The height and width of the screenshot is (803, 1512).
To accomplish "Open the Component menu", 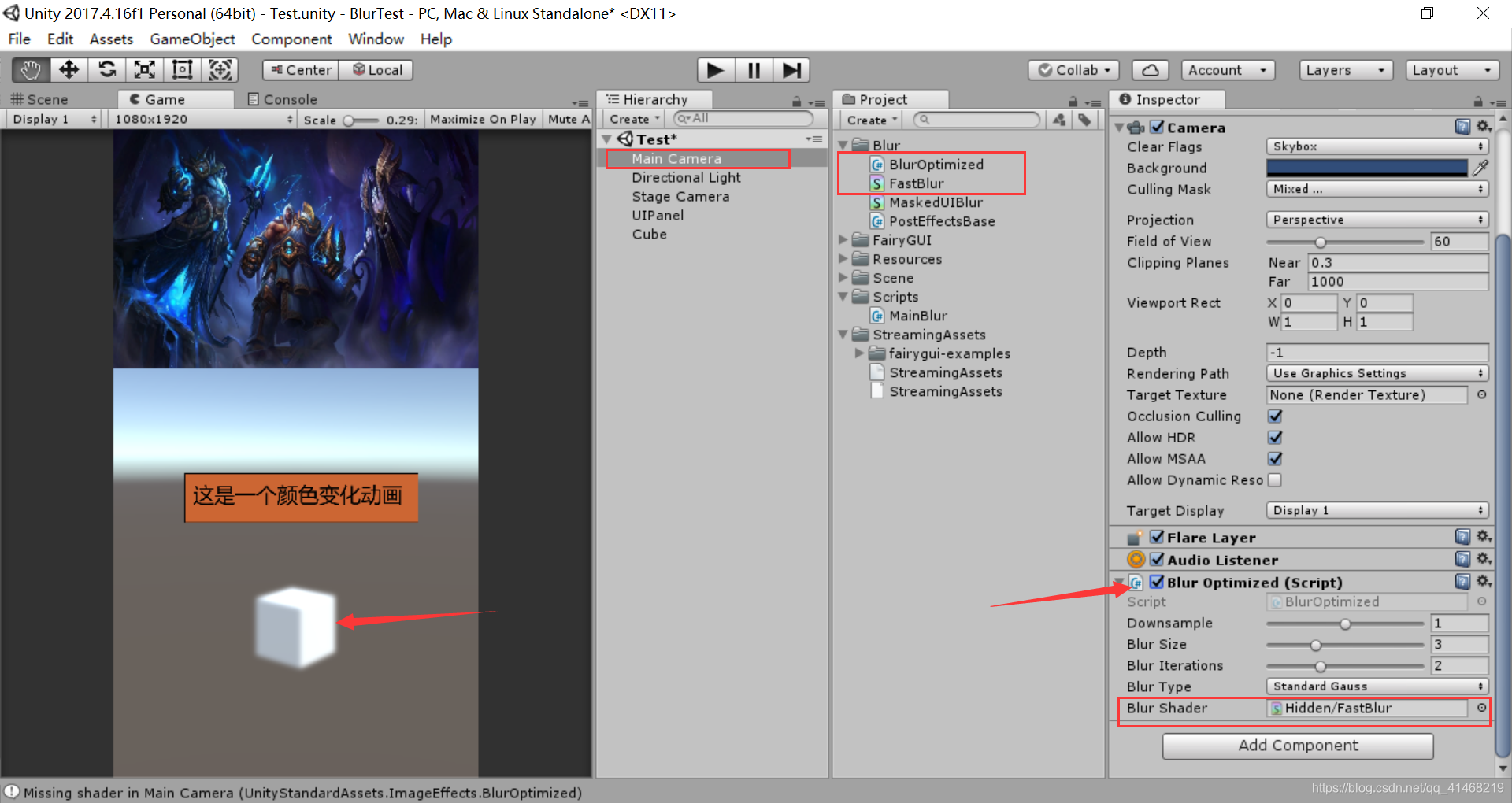I will 291,39.
